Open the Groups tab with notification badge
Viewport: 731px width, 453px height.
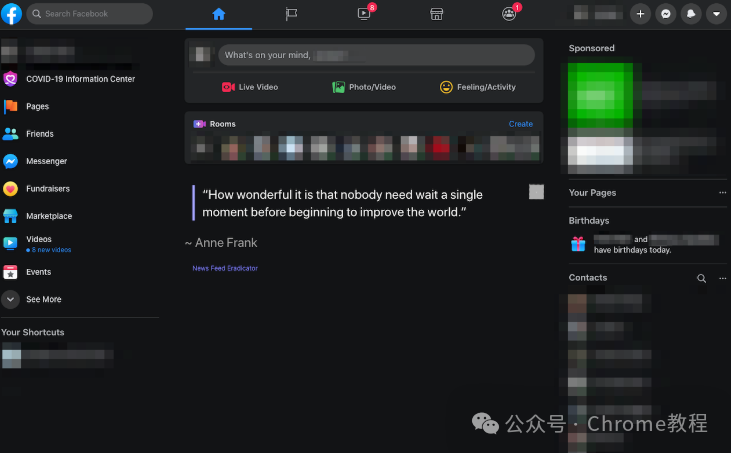[509, 14]
